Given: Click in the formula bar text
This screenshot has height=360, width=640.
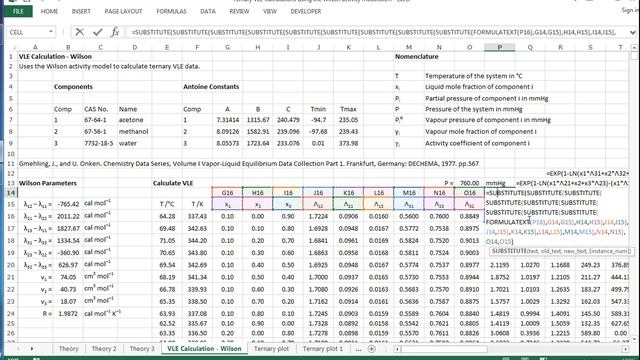Looking at the screenshot, I should (x=373, y=32).
